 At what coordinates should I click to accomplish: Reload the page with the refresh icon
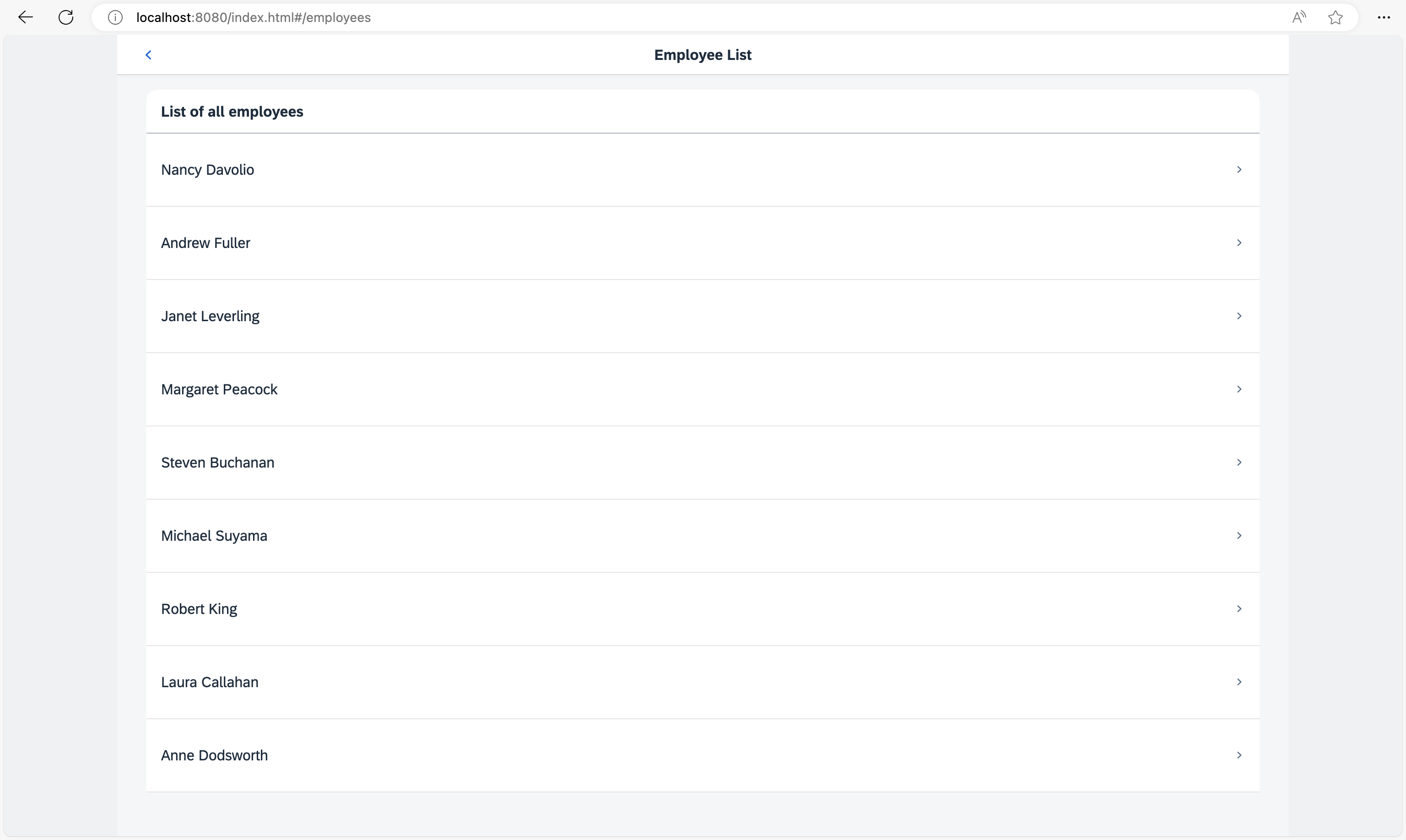coord(66,17)
